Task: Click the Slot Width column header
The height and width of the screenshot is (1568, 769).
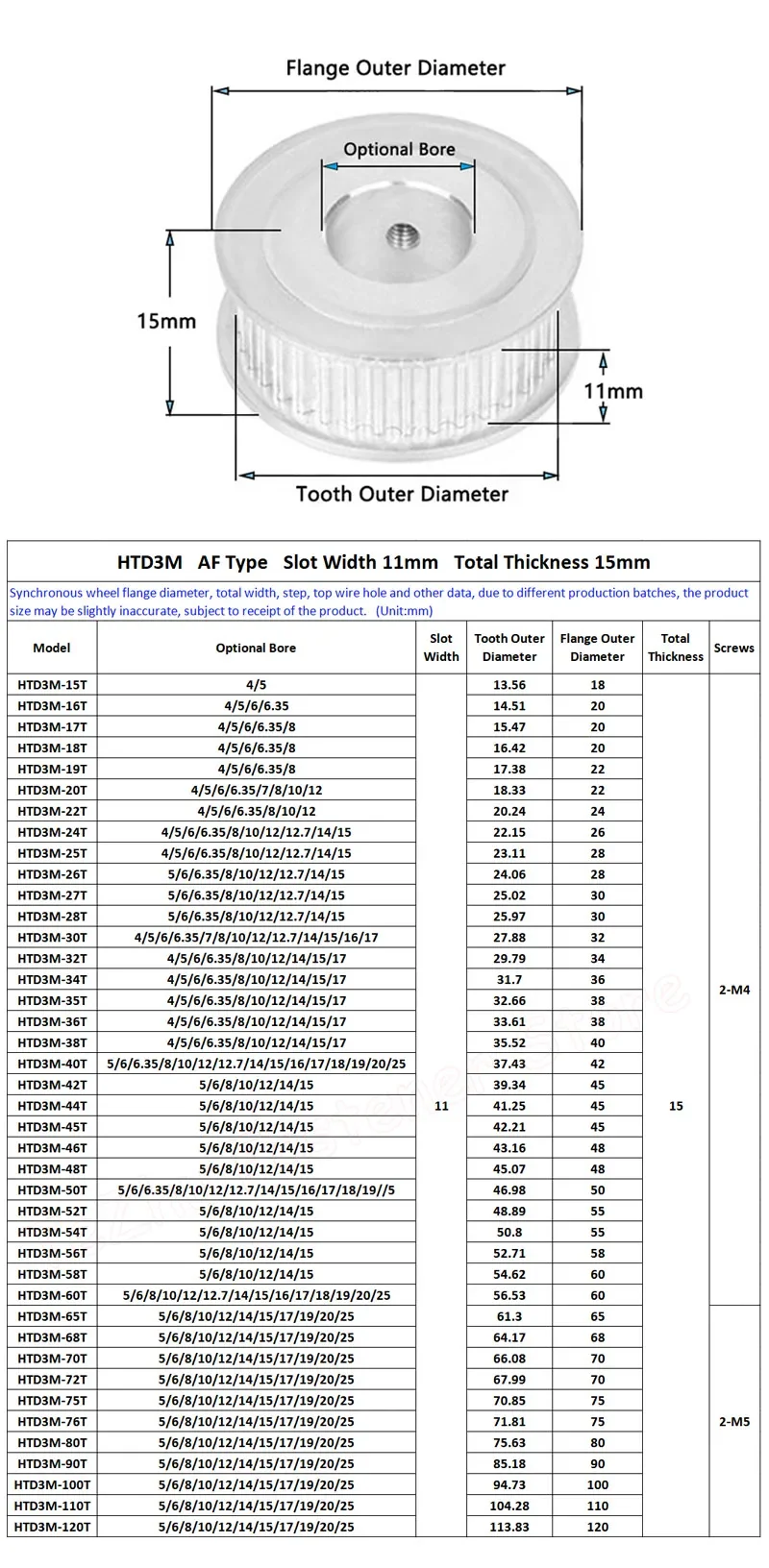Action: tap(441, 648)
